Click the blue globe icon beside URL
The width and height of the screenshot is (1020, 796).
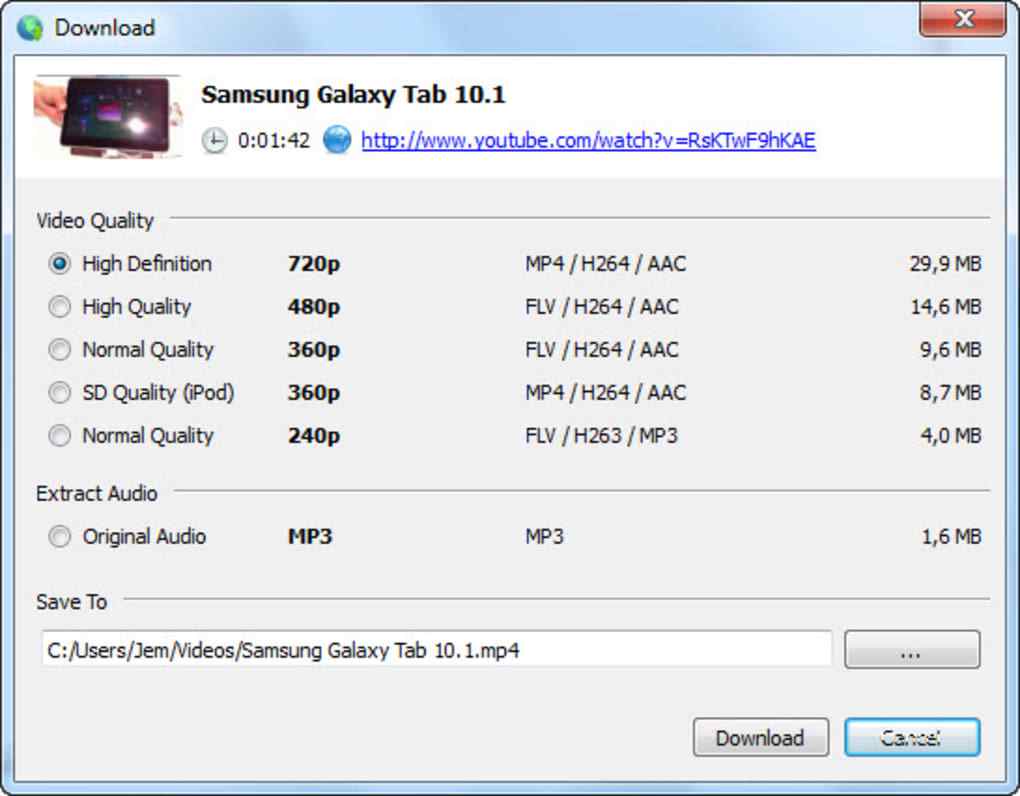337,140
